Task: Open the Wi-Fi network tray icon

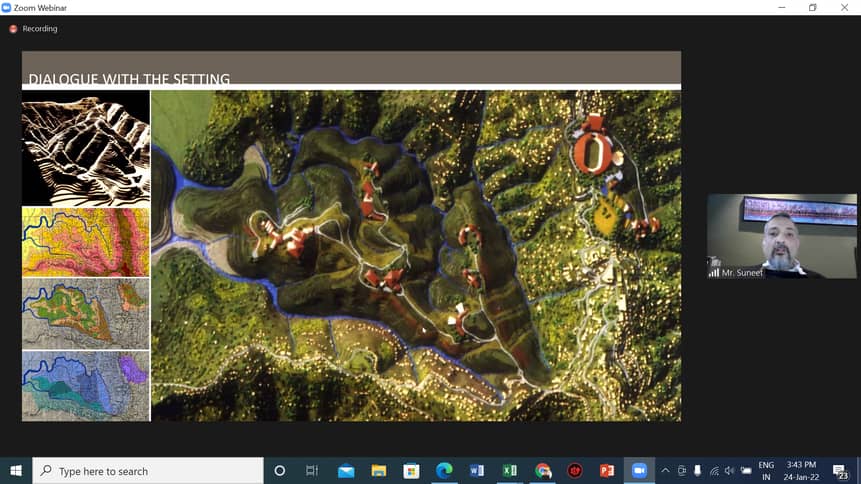Action: [x=714, y=471]
